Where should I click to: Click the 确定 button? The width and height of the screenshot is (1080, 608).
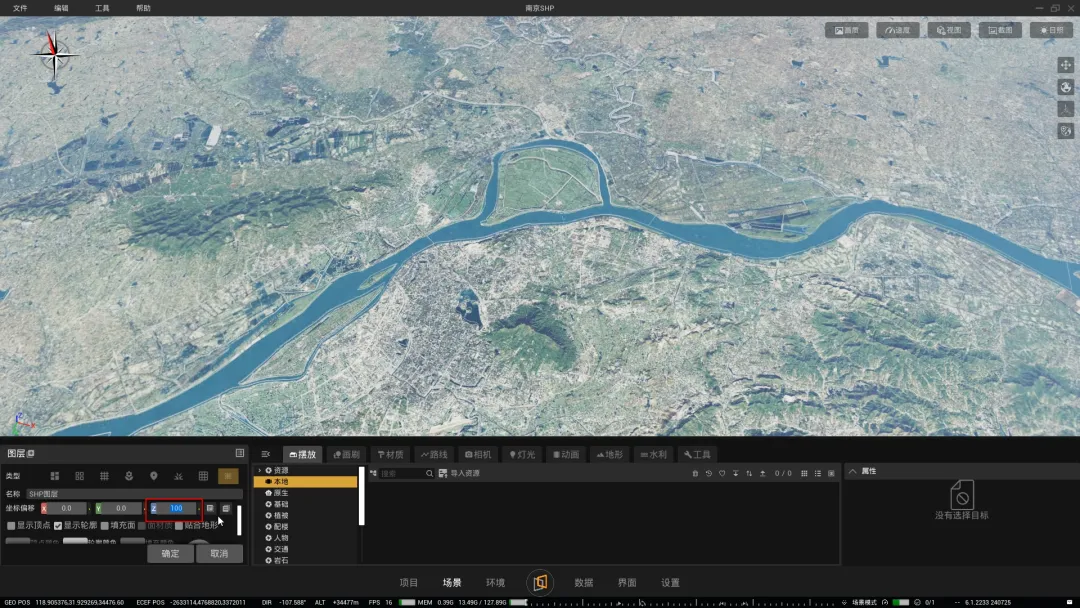(x=170, y=554)
